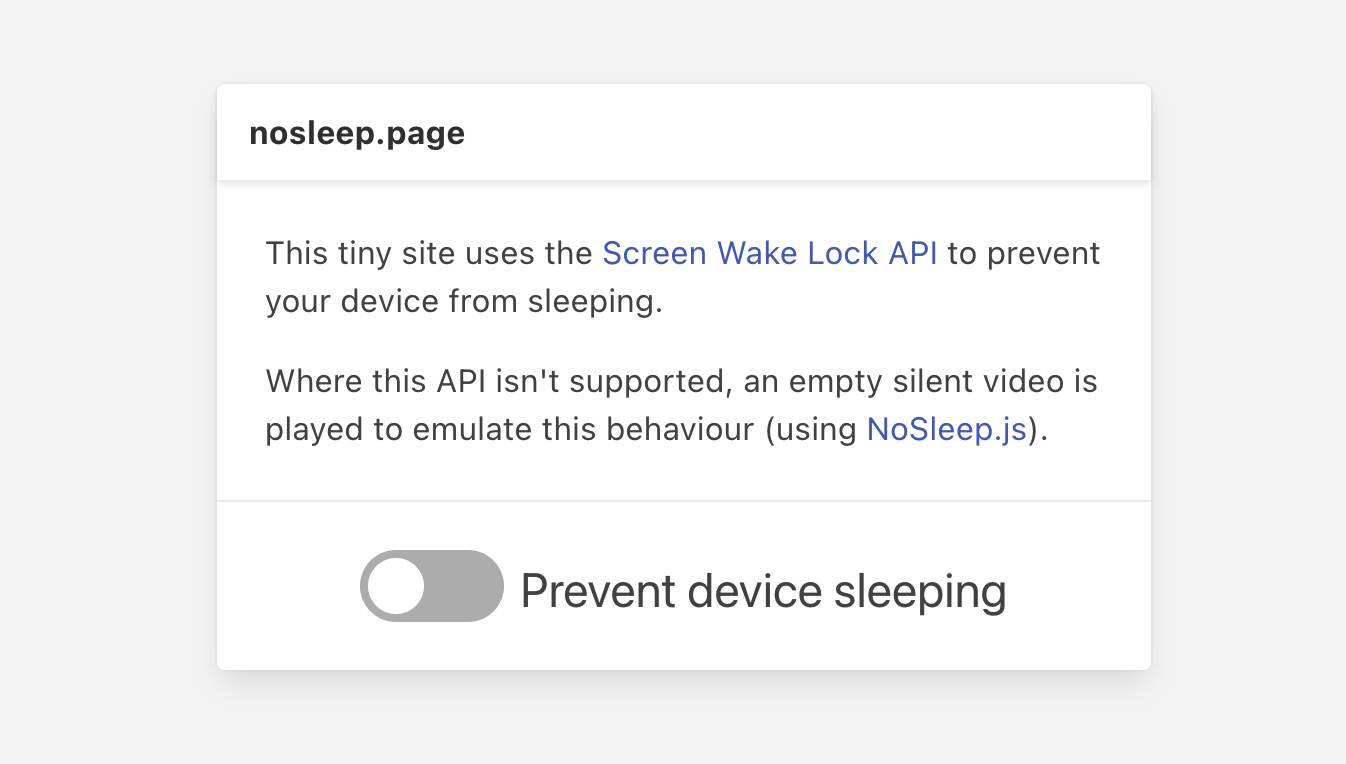Viewport: 1346px width, 764px height.
Task: Click the text "to prevent" after the API link
Action: (1023, 253)
